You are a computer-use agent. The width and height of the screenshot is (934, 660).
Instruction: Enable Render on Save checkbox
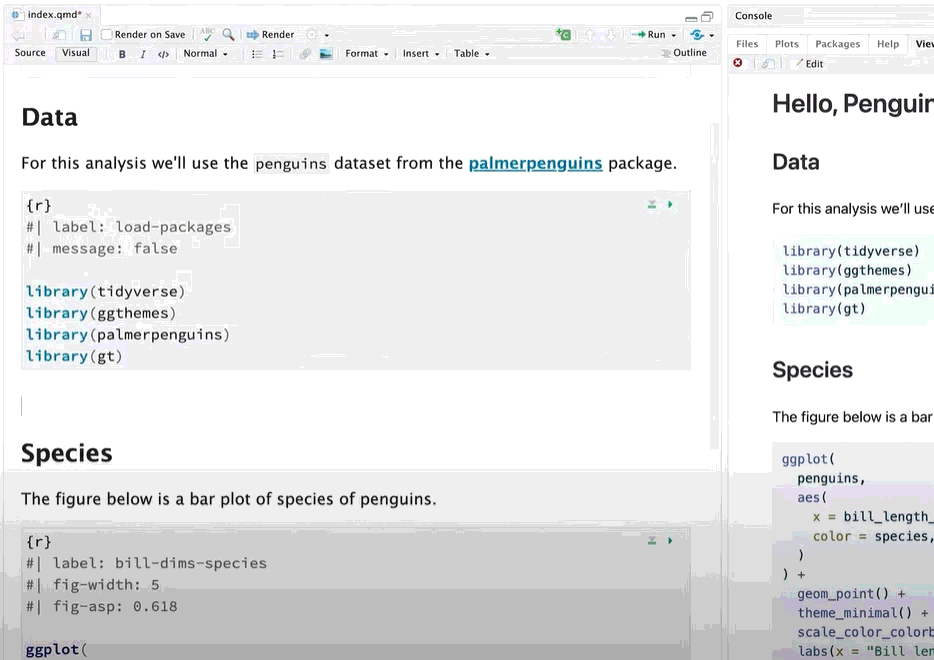107,35
